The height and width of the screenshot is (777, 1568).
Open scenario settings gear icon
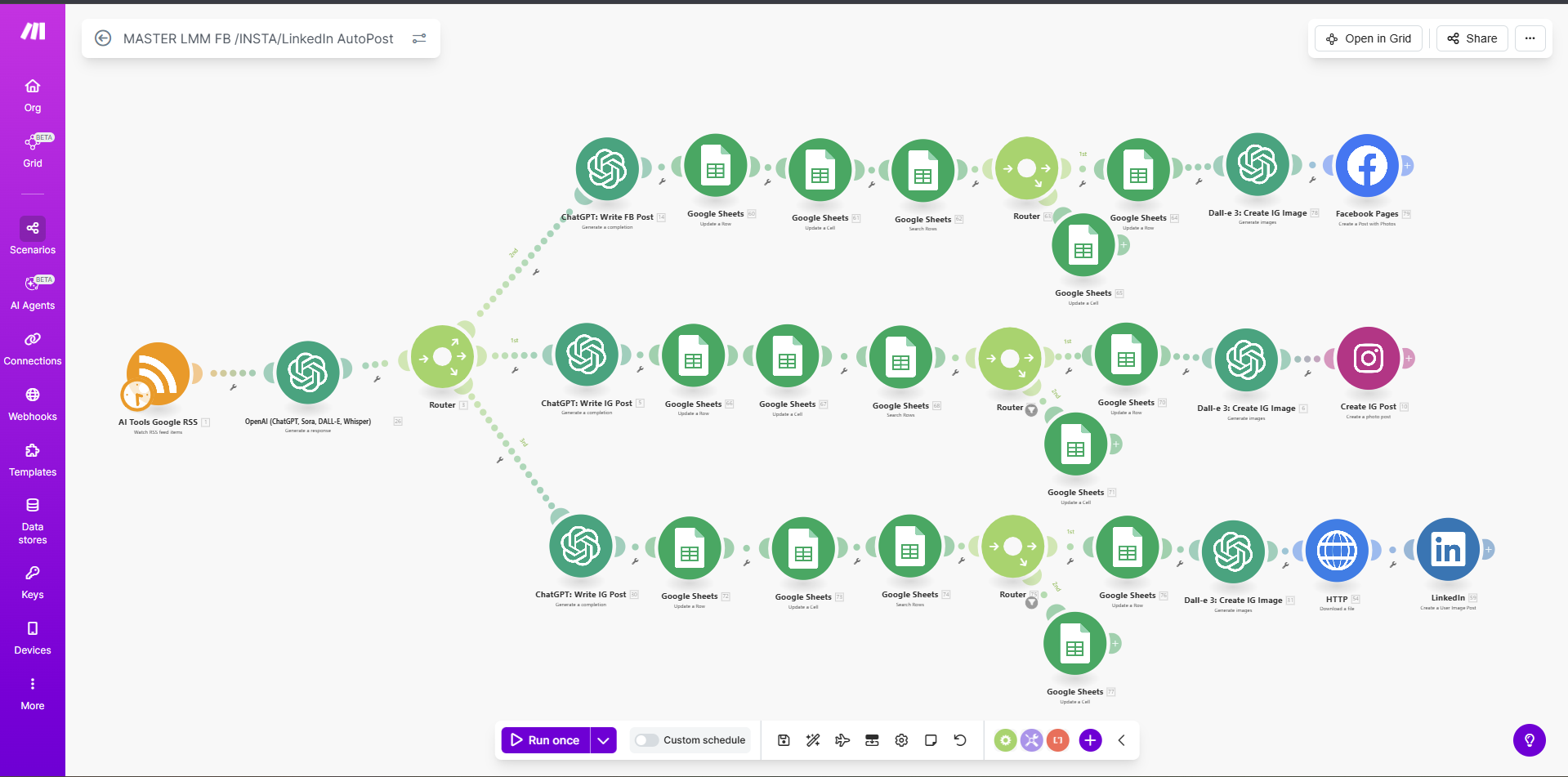901,740
